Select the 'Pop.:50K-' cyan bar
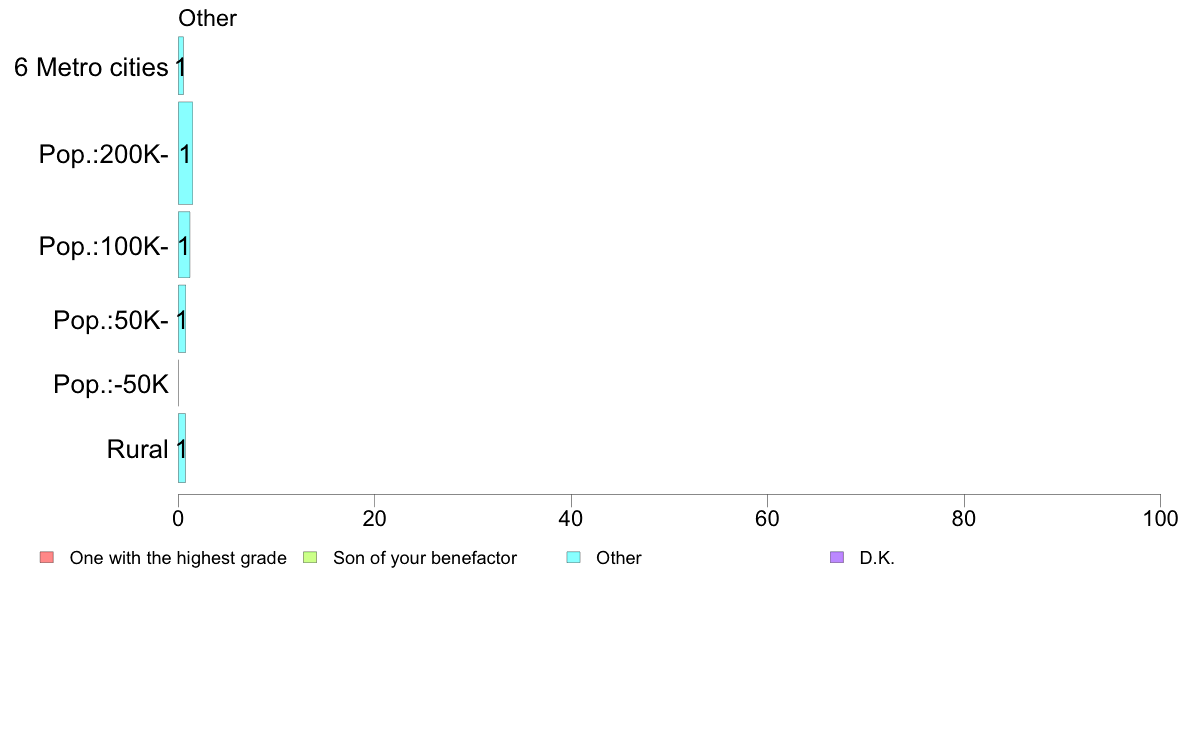 click(182, 319)
